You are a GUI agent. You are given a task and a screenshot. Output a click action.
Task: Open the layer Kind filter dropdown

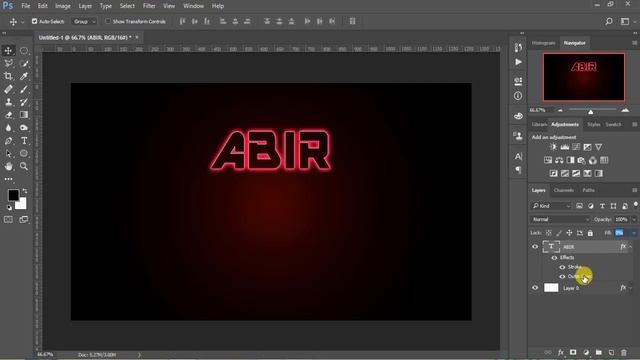coord(551,206)
